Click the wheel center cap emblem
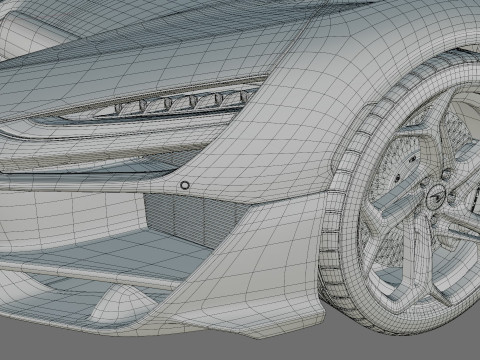This screenshot has width=480, height=360. (437, 197)
